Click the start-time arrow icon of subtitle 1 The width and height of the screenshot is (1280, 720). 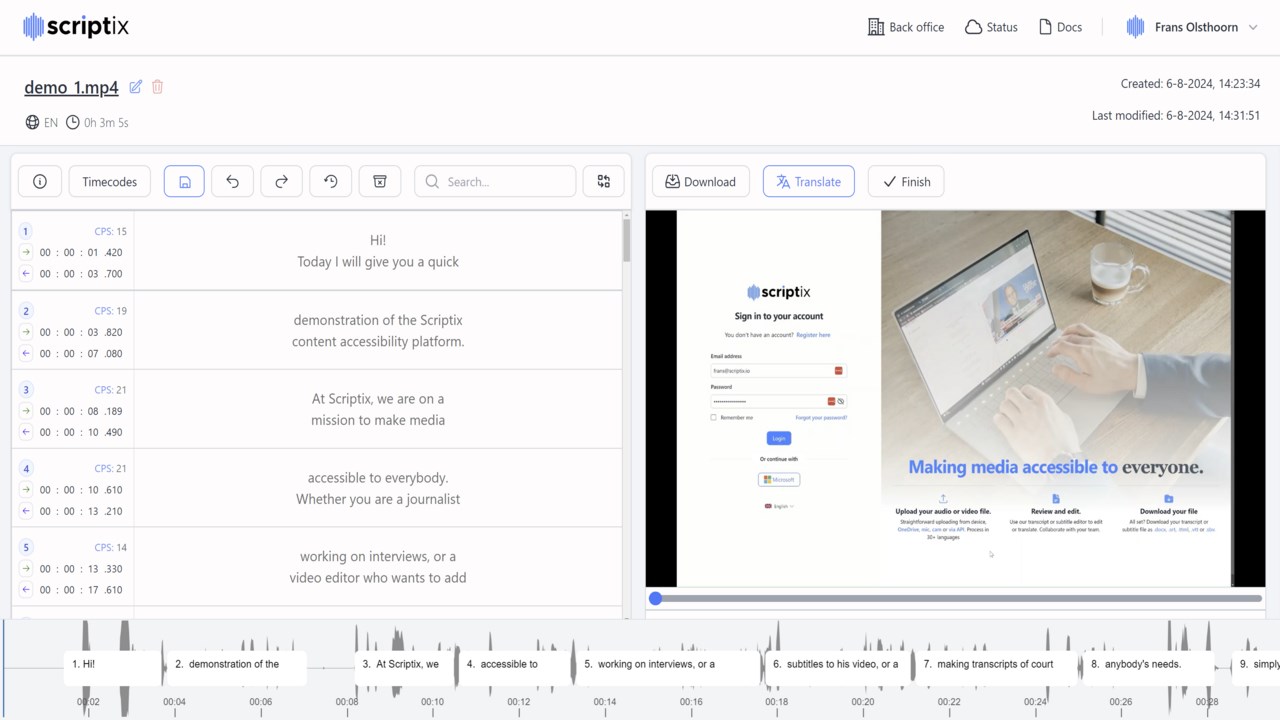click(26, 252)
